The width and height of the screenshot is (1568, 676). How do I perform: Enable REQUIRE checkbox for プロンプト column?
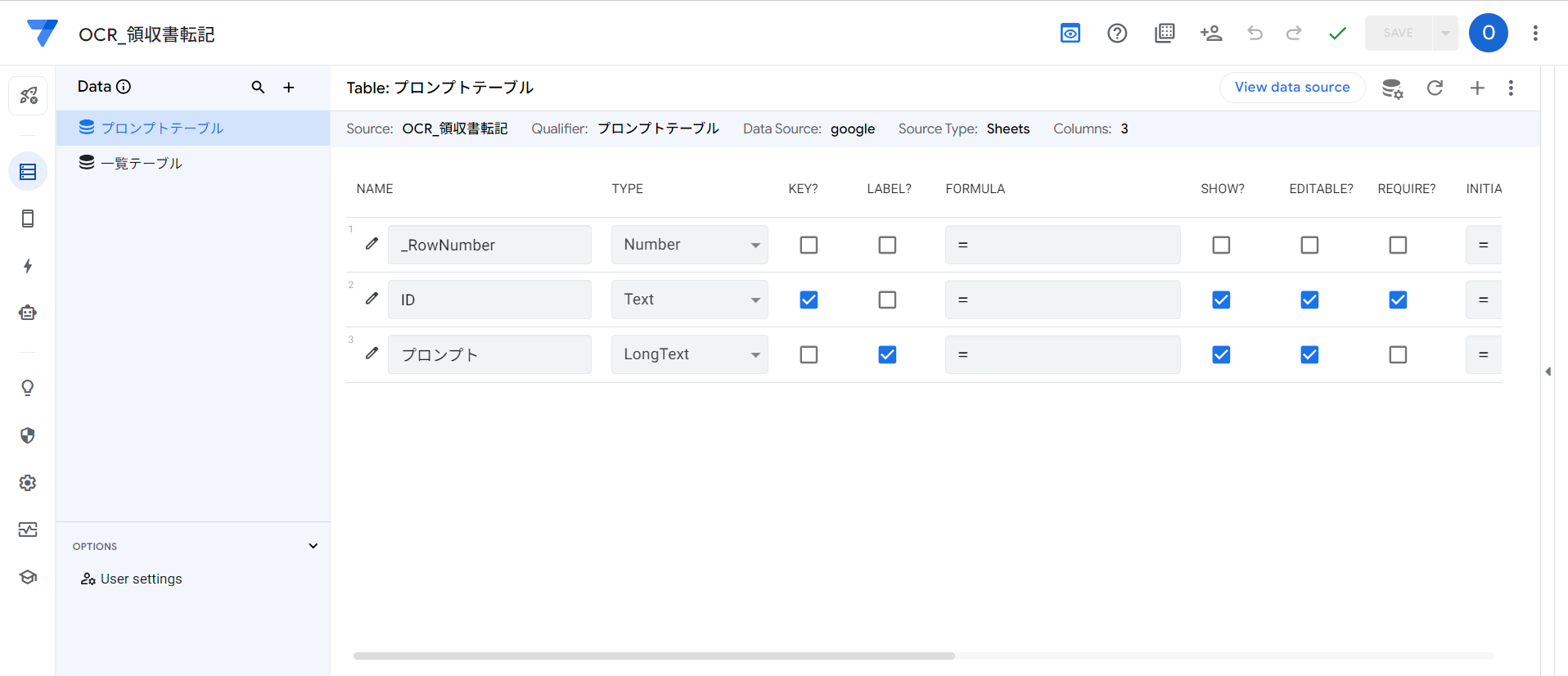[1398, 354]
